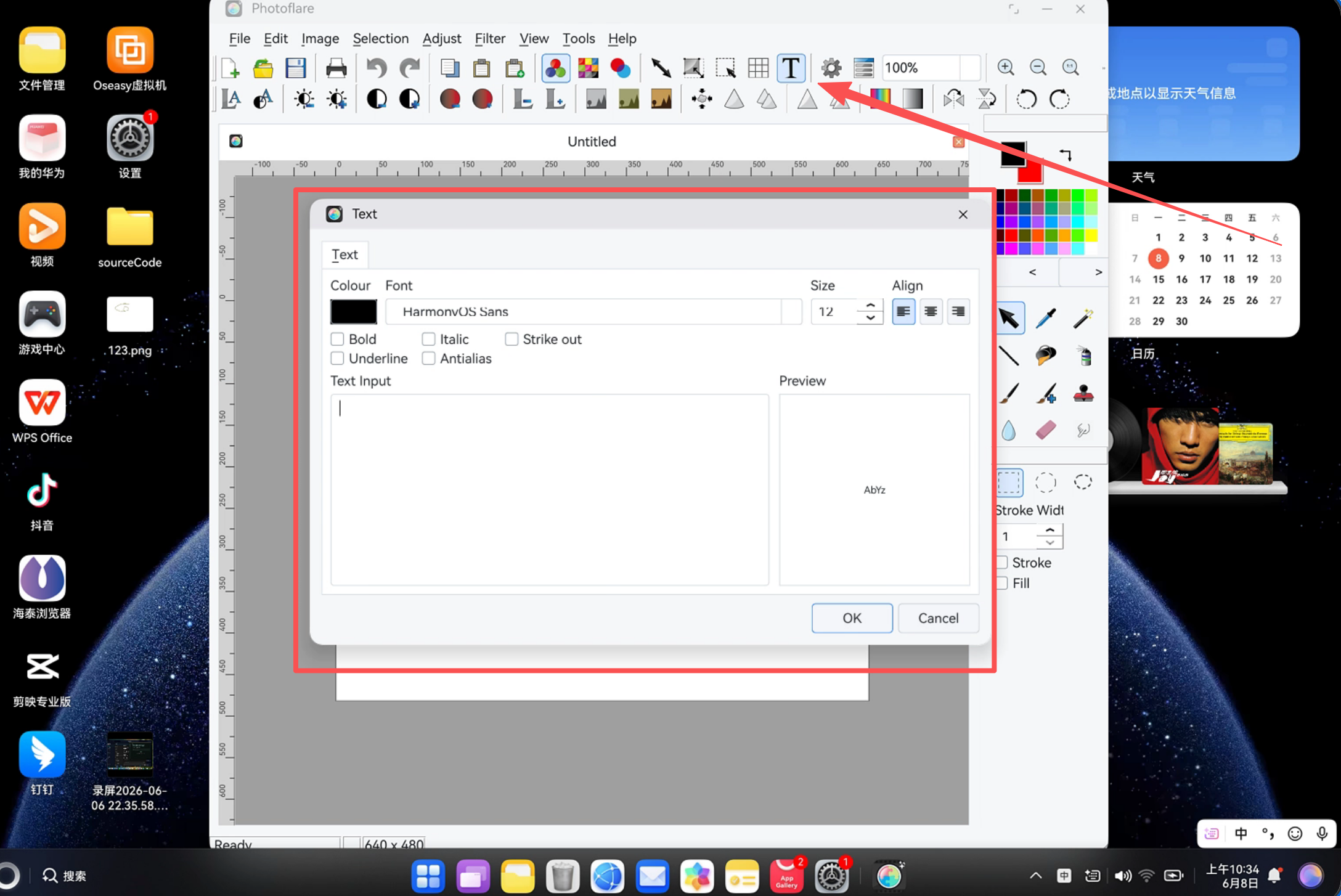1341x896 pixels.
Task: Select left text alignment button
Action: pyautogui.click(x=903, y=312)
